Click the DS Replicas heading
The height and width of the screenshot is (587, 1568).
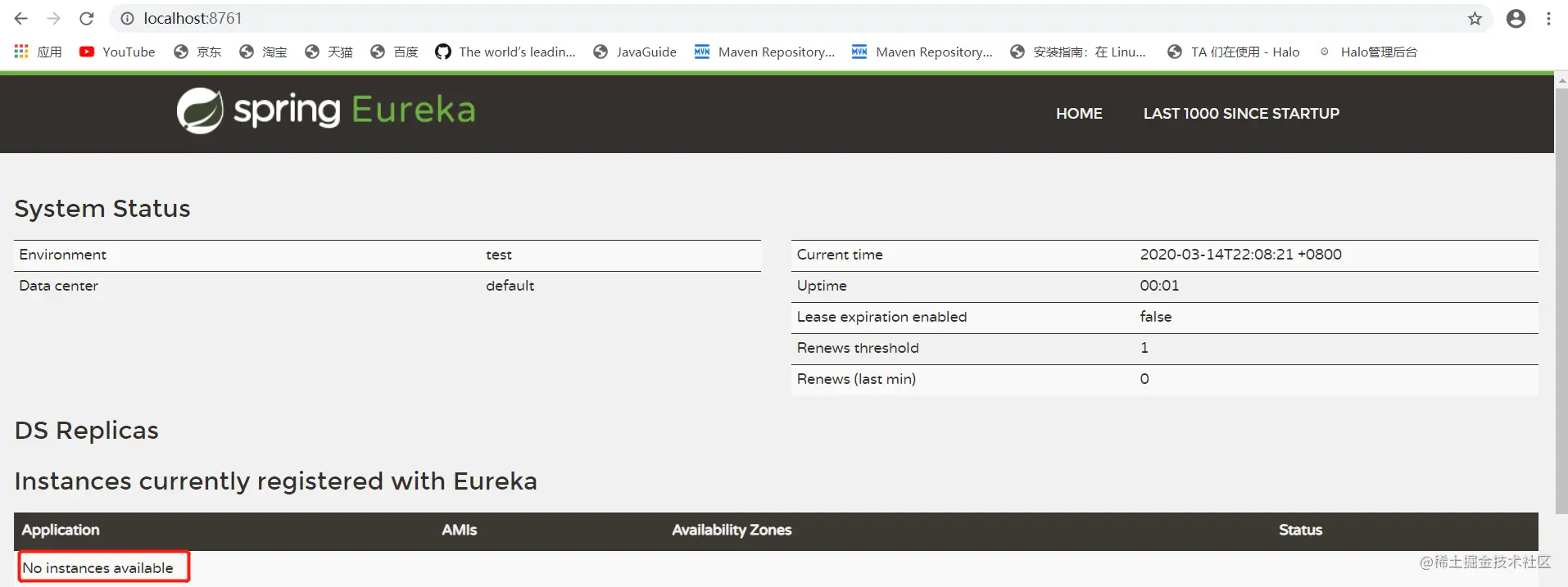87,431
